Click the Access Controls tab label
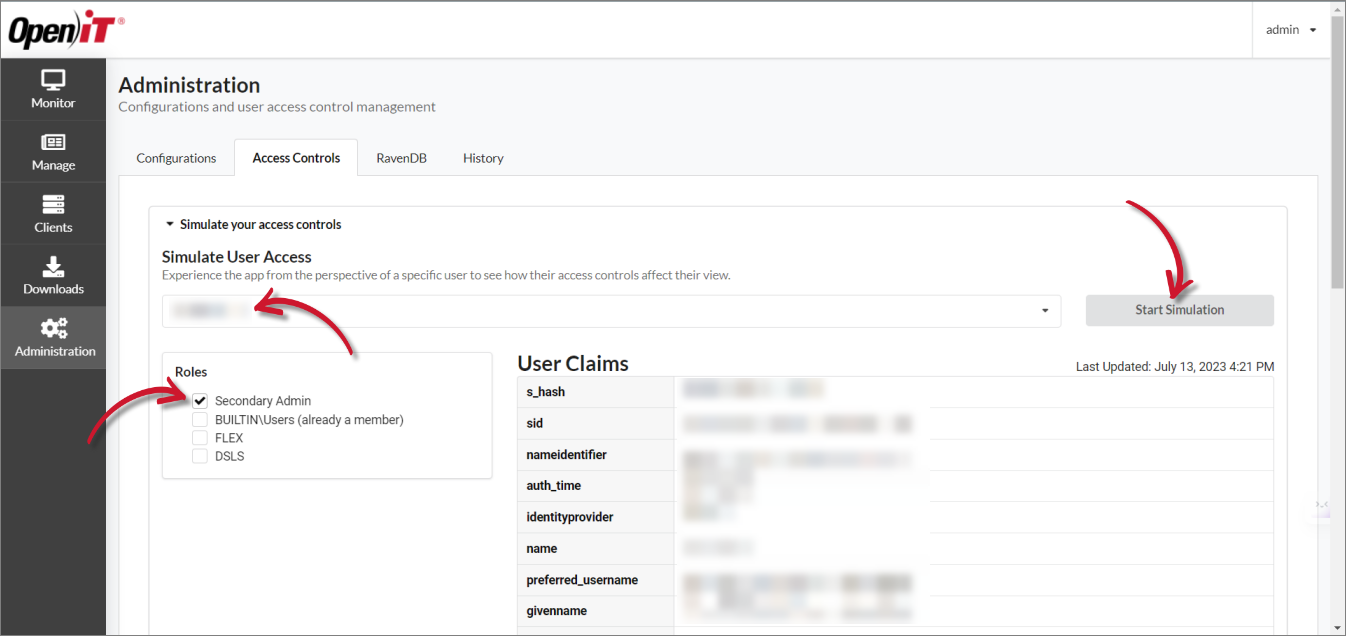This screenshot has height=636, width=1346. [295, 157]
